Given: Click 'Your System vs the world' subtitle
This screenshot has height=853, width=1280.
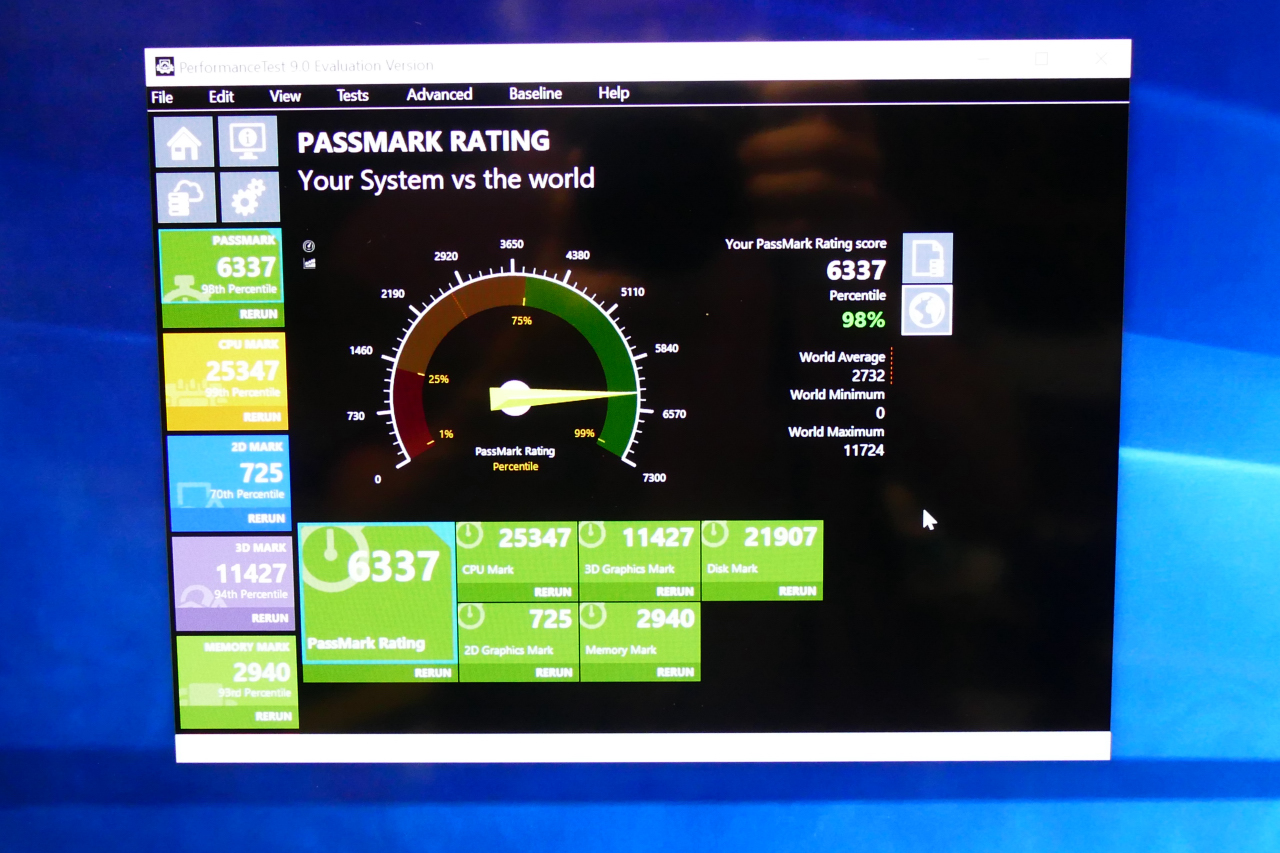Looking at the screenshot, I should 446,180.
